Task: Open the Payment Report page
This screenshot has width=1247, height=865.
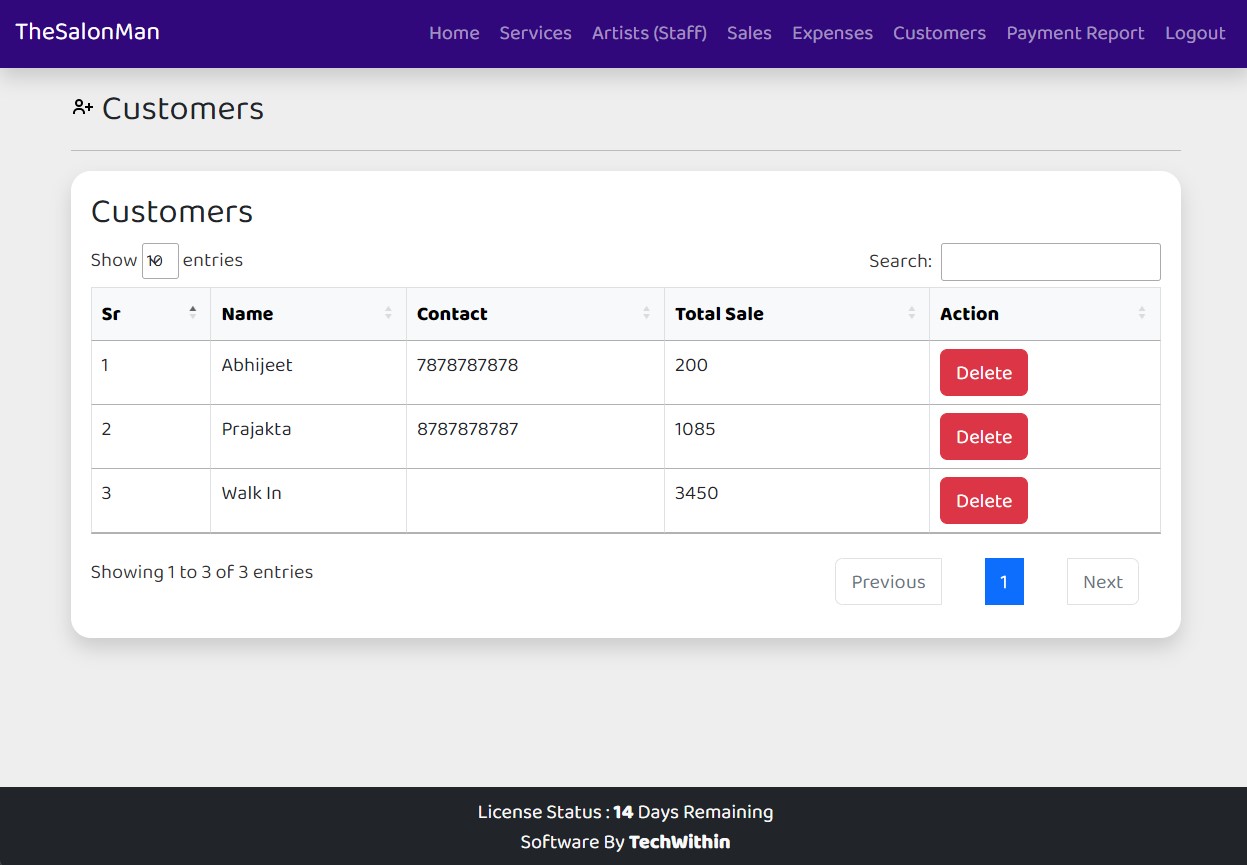Action: [1075, 33]
